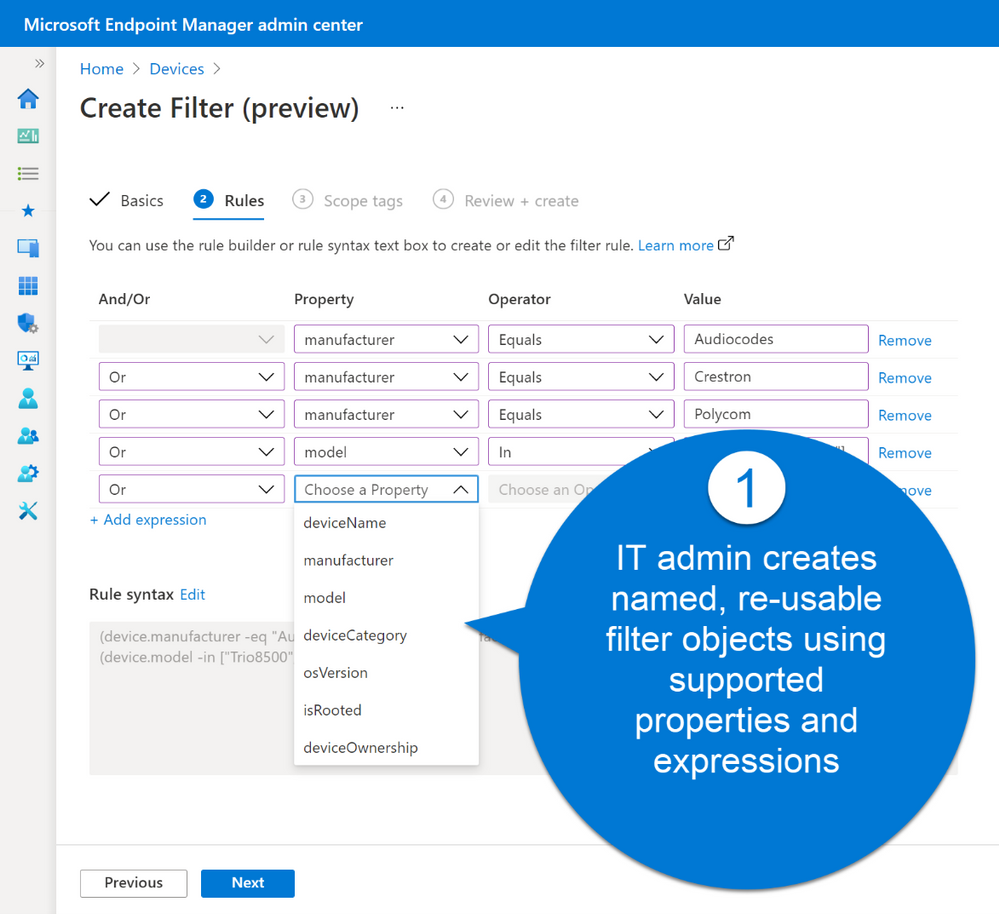
Task: Expand the sidebar with double chevron
Action: [40, 63]
